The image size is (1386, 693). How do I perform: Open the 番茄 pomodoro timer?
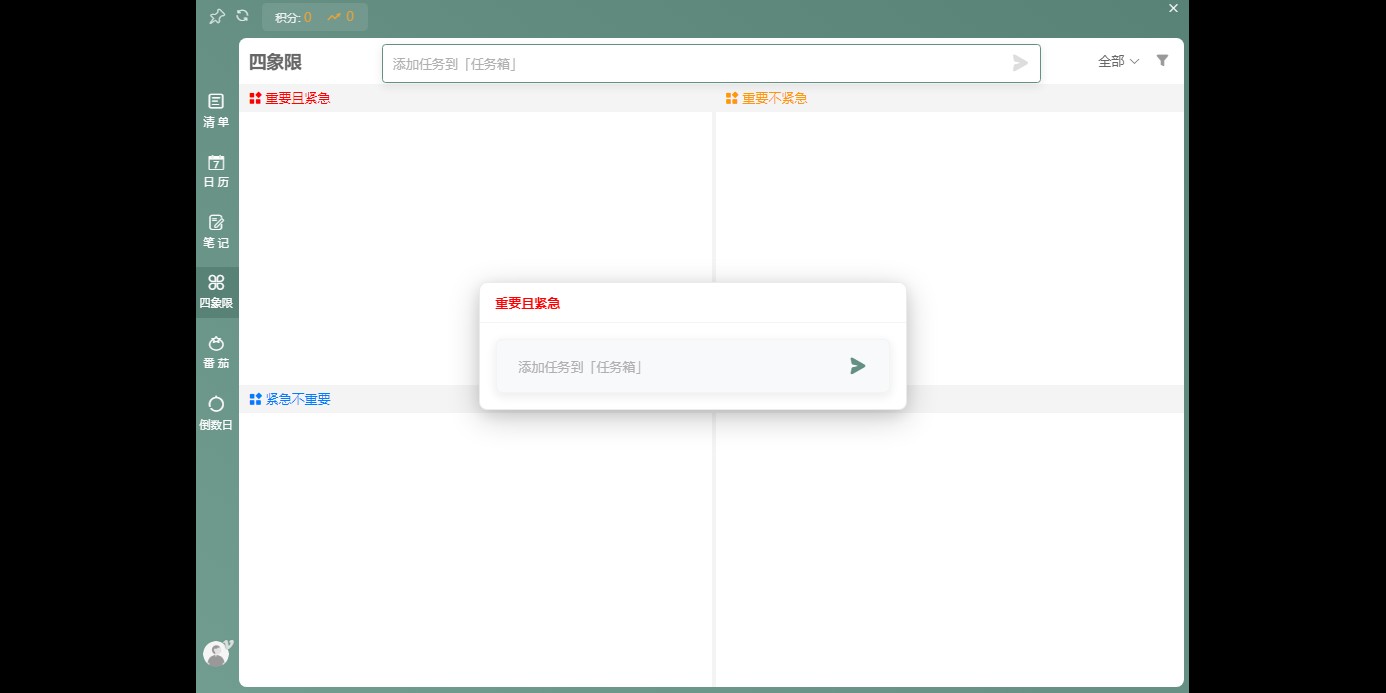pos(216,352)
